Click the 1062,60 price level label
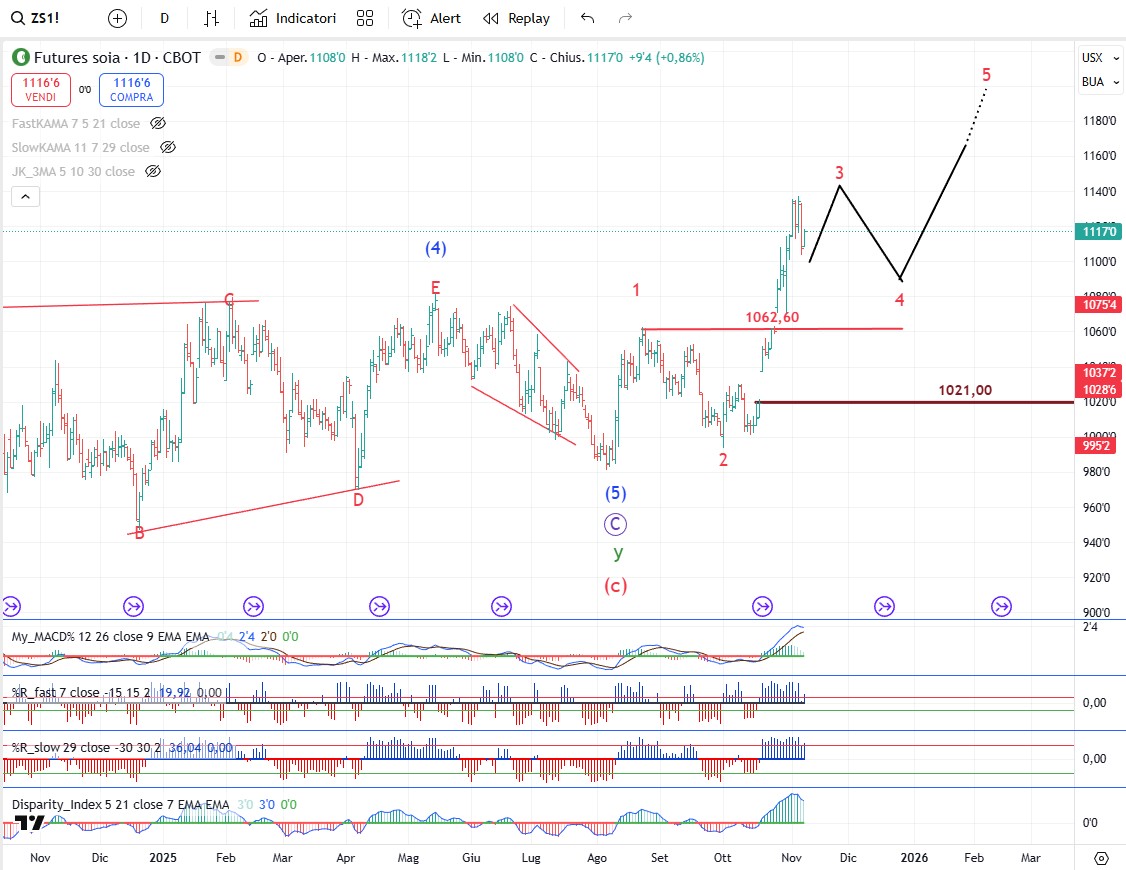 [x=772, y=317]
